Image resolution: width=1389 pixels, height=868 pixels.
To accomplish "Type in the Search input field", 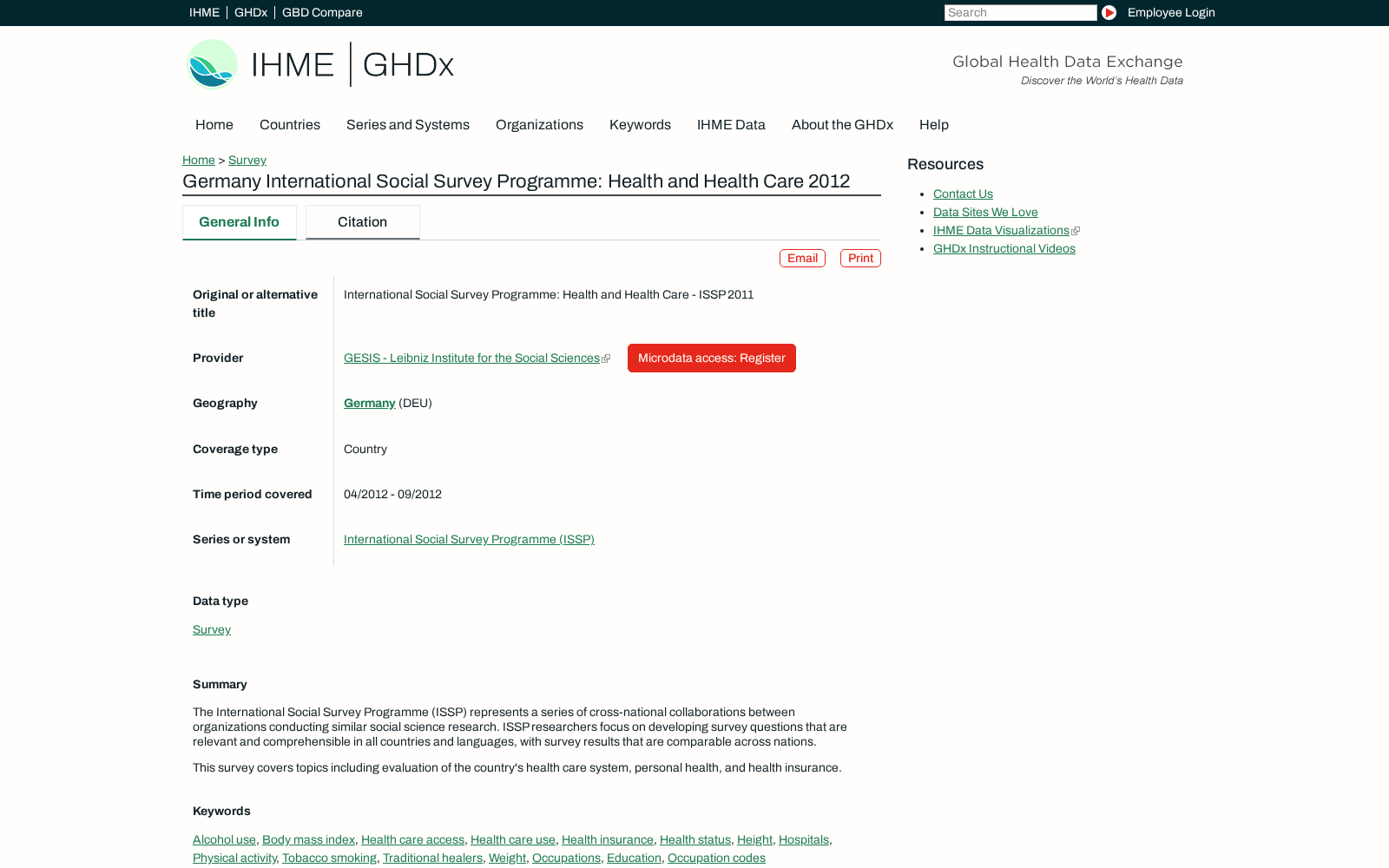I will pos(1020,12).
